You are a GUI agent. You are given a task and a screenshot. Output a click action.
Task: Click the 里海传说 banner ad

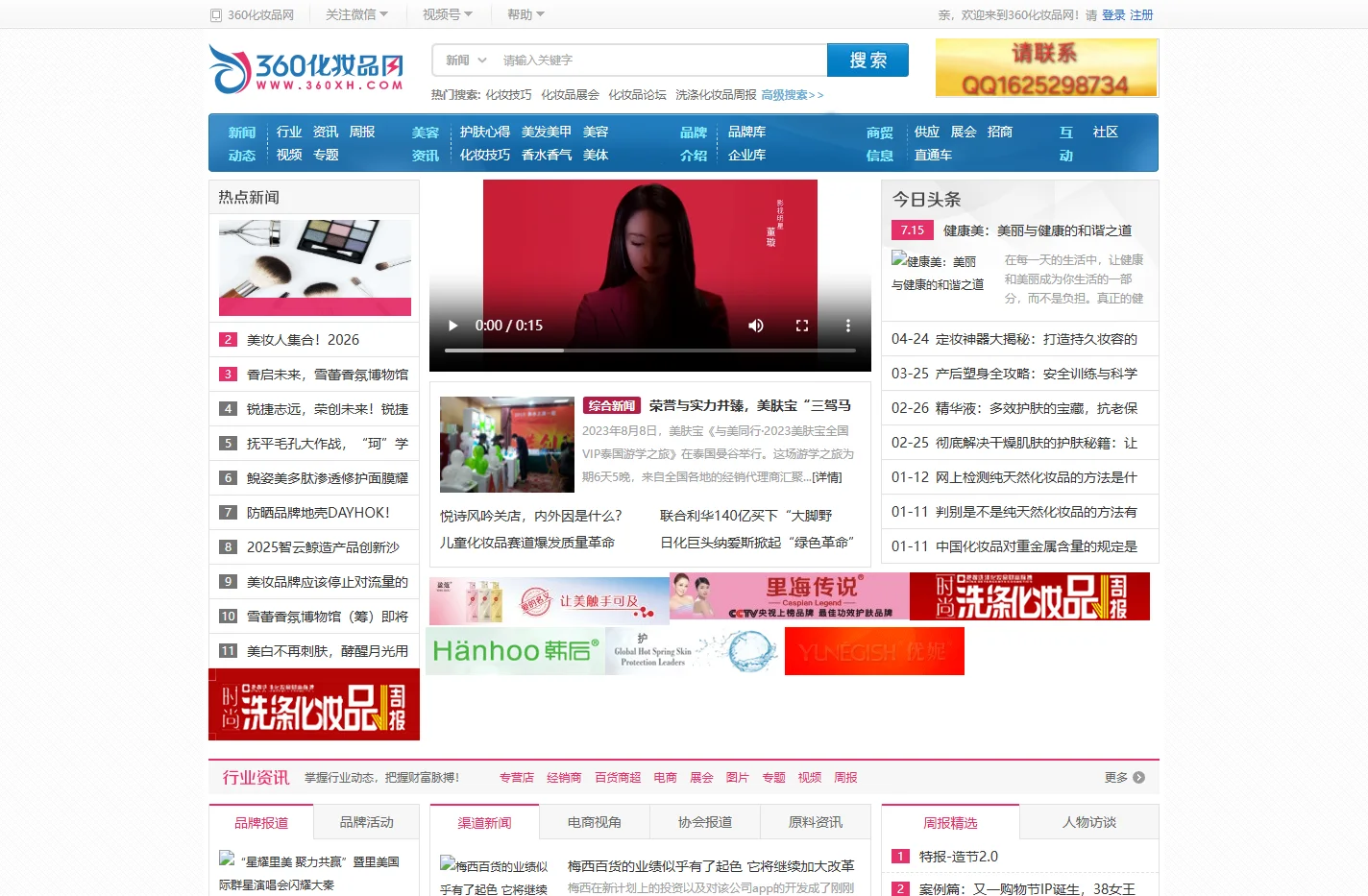point(790,596)
